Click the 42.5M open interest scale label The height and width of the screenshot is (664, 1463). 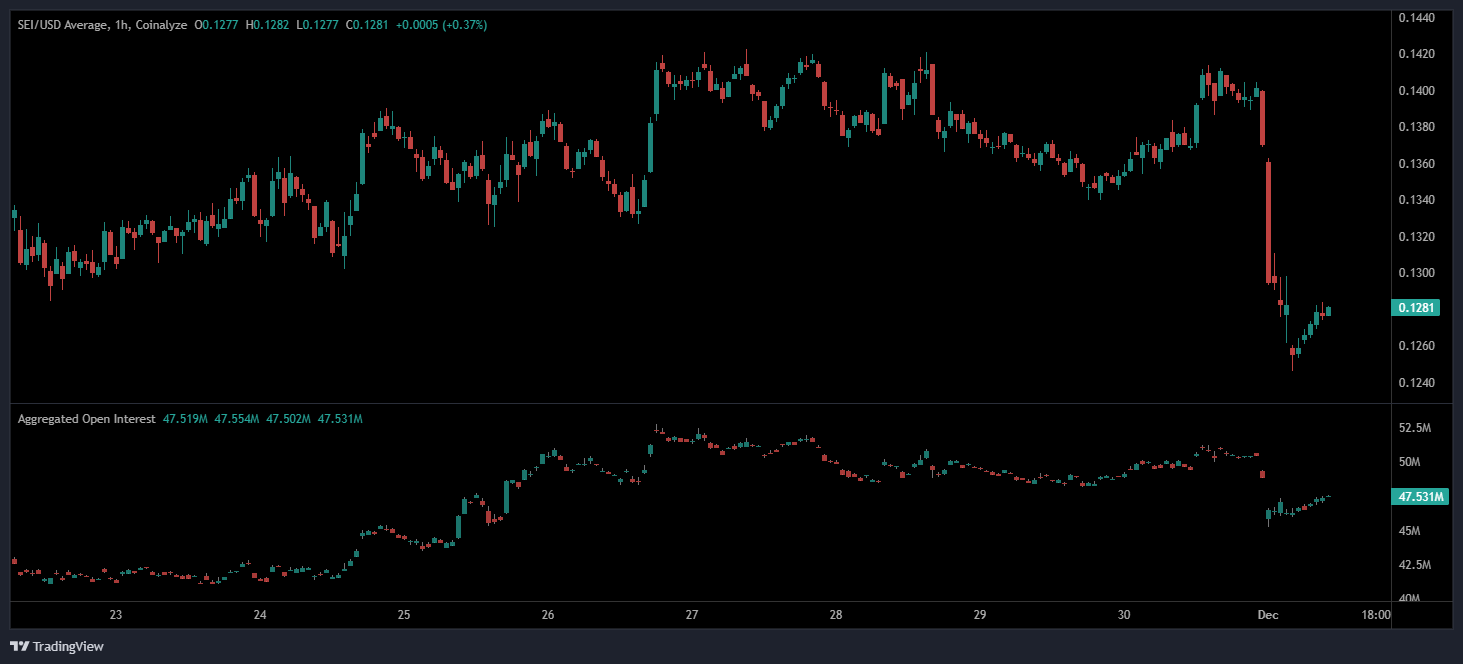(x=1416, y=565)
